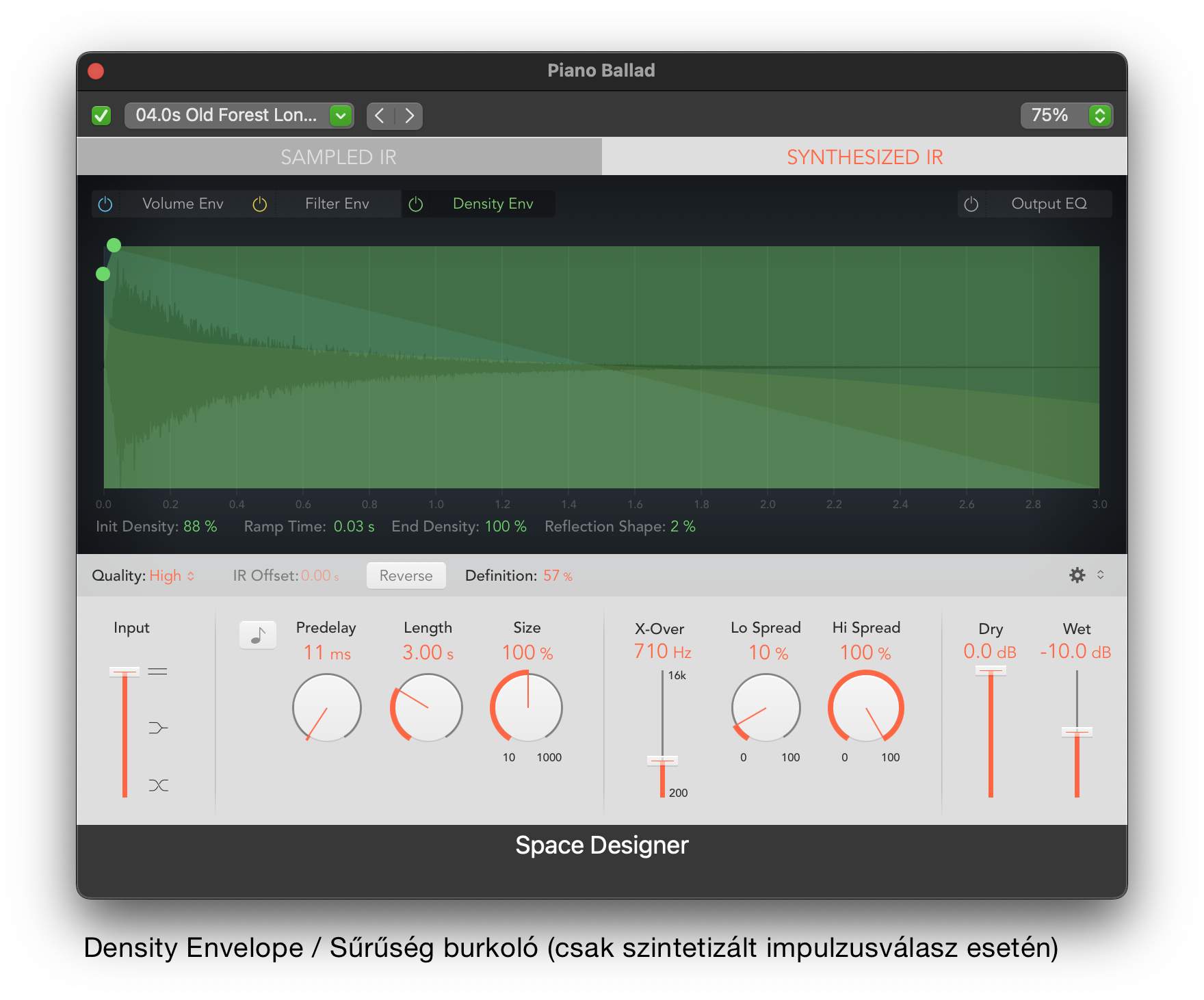This screenshot has width=1204, height=1000.
Task: Click the Input slider handle
Action: [125, 672]
